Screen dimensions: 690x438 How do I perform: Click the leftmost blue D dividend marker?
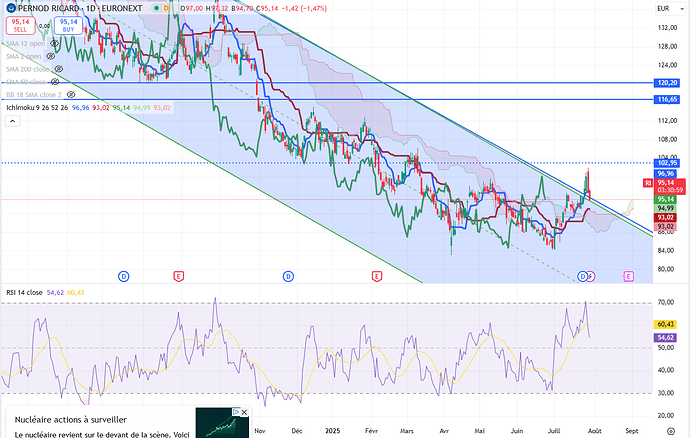[x=124, y=274]
